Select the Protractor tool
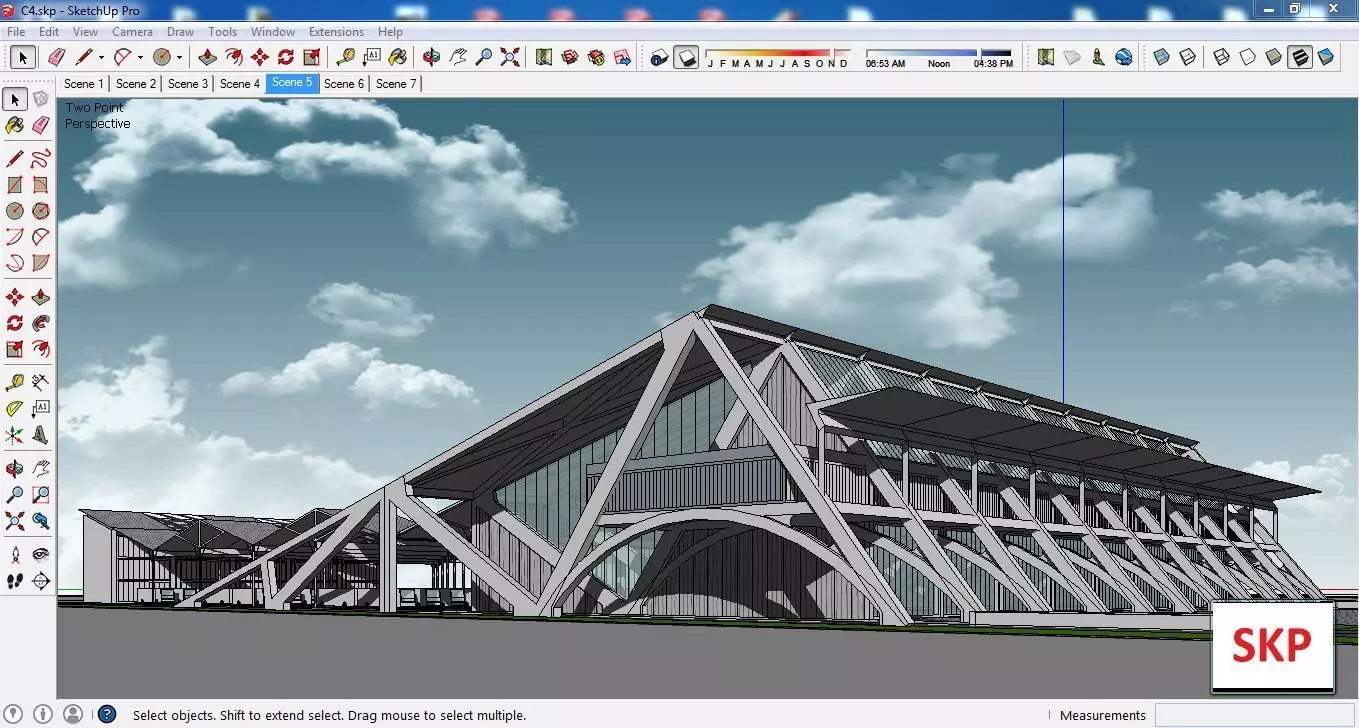This screenshot has height=728, width=1359. click(x=15, y=409)
